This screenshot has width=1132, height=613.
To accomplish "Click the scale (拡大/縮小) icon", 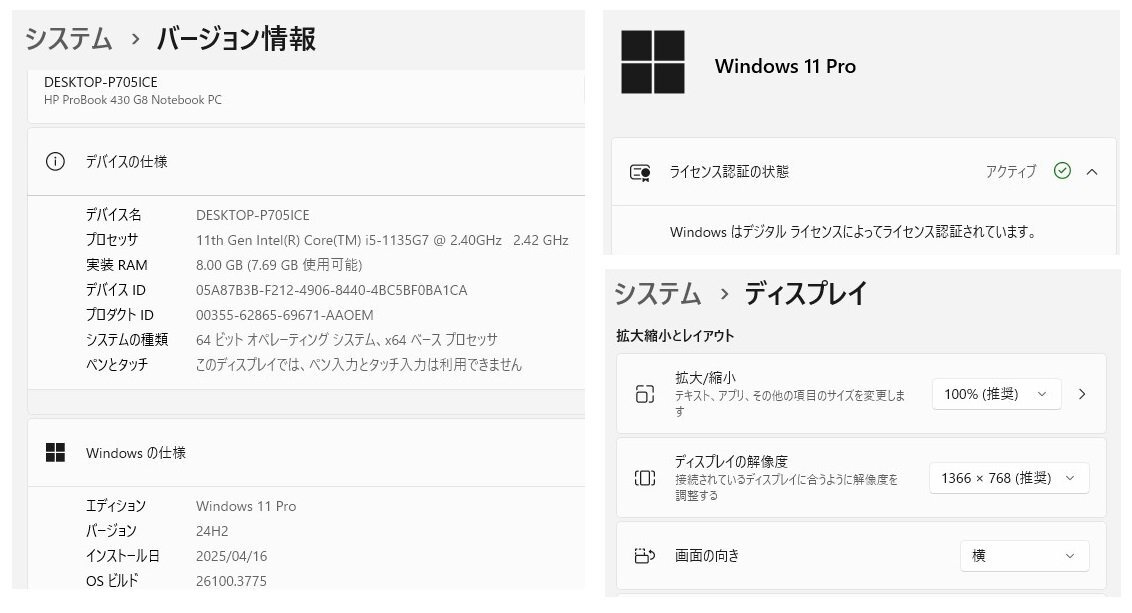I will pos(645,394).
